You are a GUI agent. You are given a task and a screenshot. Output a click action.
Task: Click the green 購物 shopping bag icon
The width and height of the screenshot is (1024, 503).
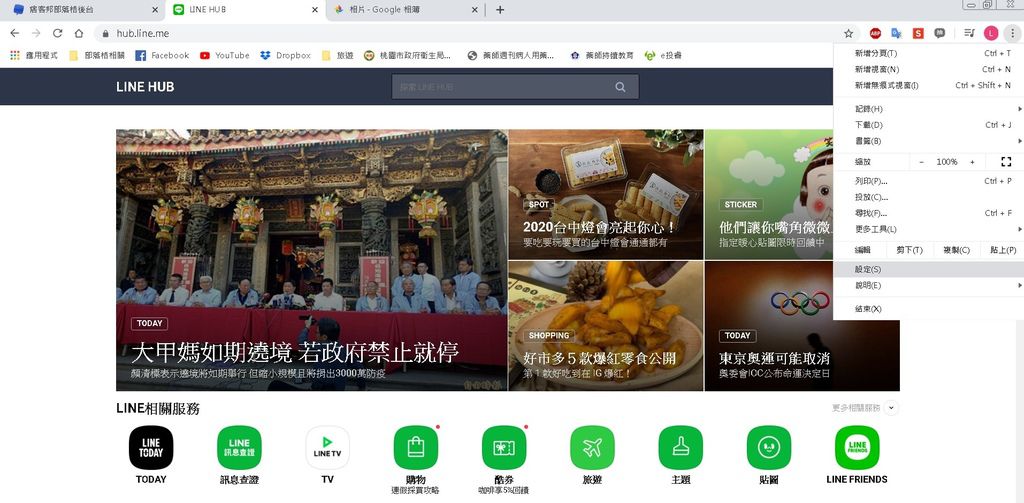coord(415,448)
